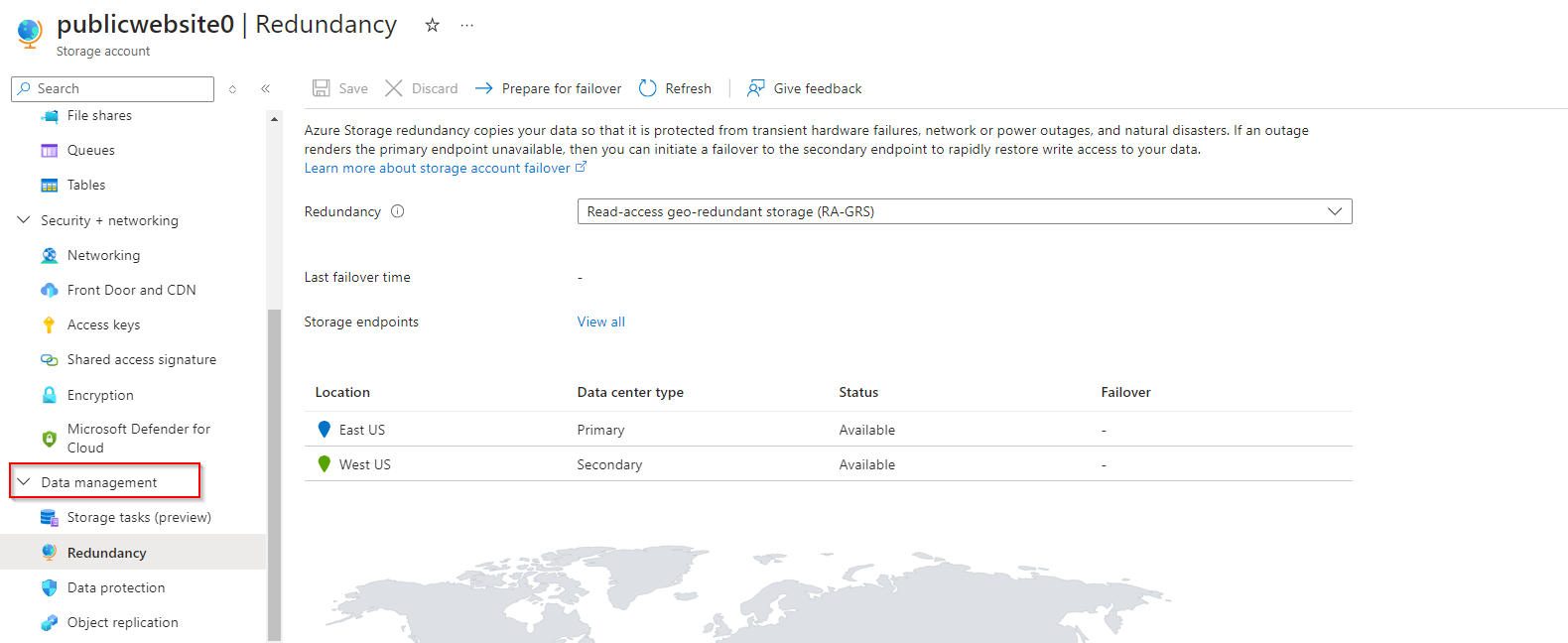Collapse the Security + networking section
This screenshot has height=643, width=1568.
(24, 220)
